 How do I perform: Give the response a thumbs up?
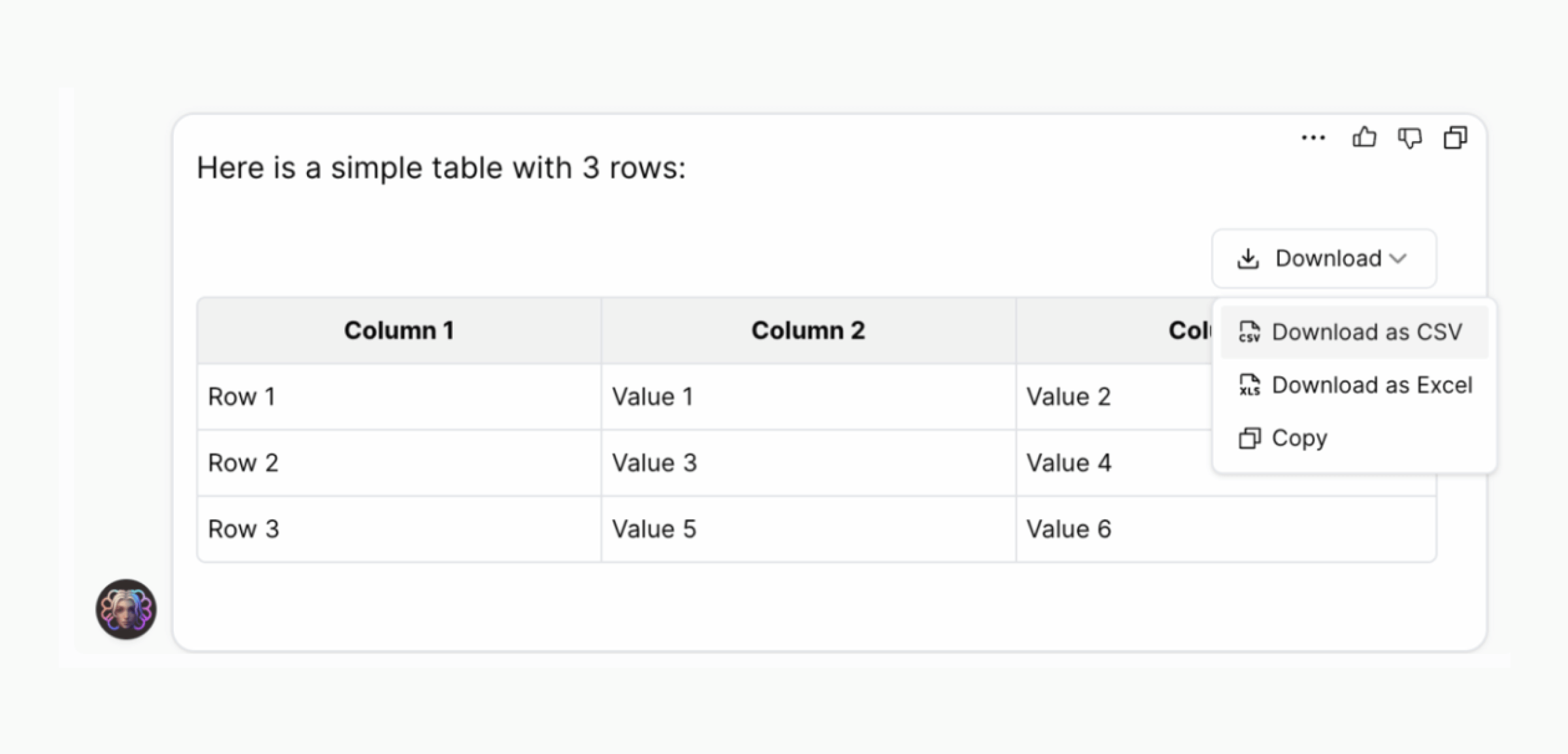pyautogui.click(x=1364, y=137)
